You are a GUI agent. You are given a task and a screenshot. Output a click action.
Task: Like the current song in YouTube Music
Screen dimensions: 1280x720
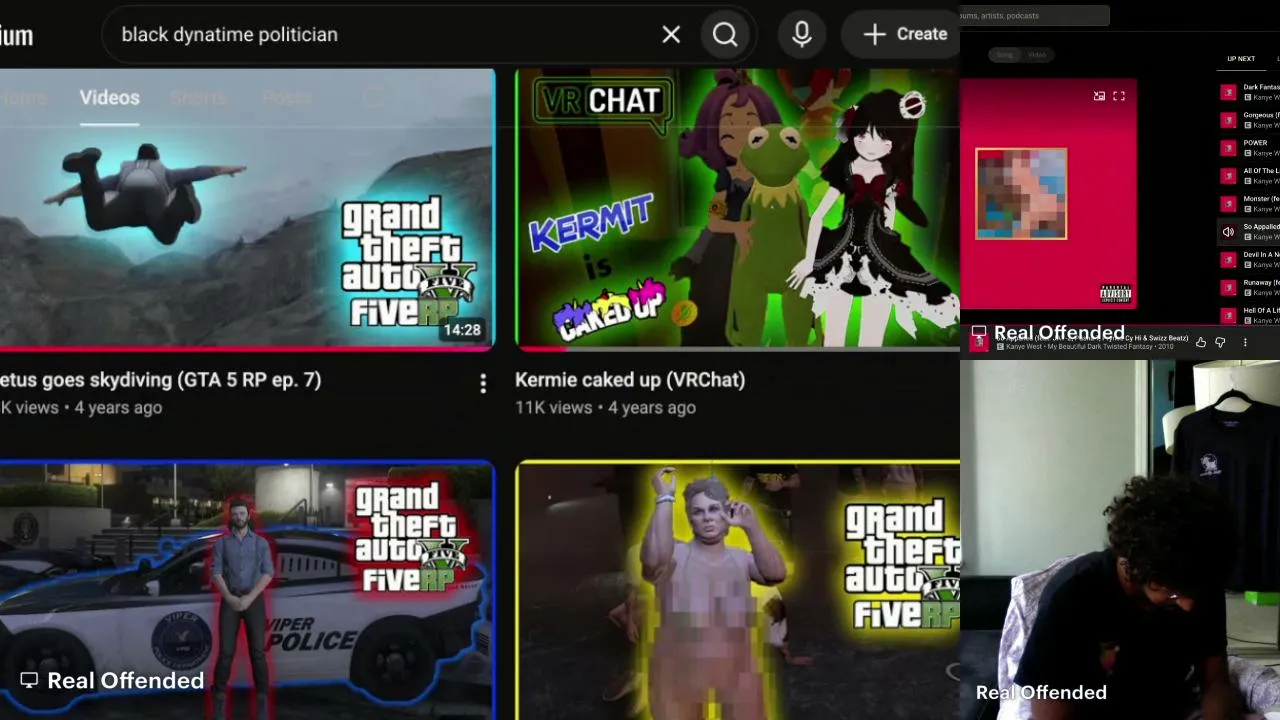(1201, 343)
